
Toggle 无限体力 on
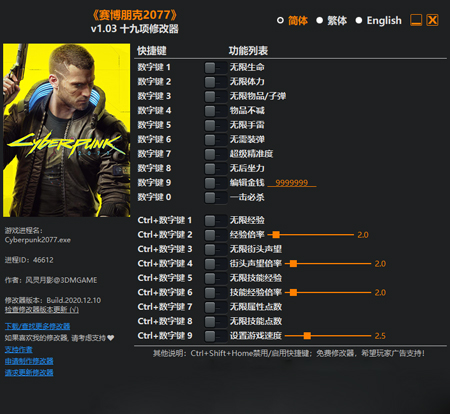pyautogui.click(x=215, y=82)
